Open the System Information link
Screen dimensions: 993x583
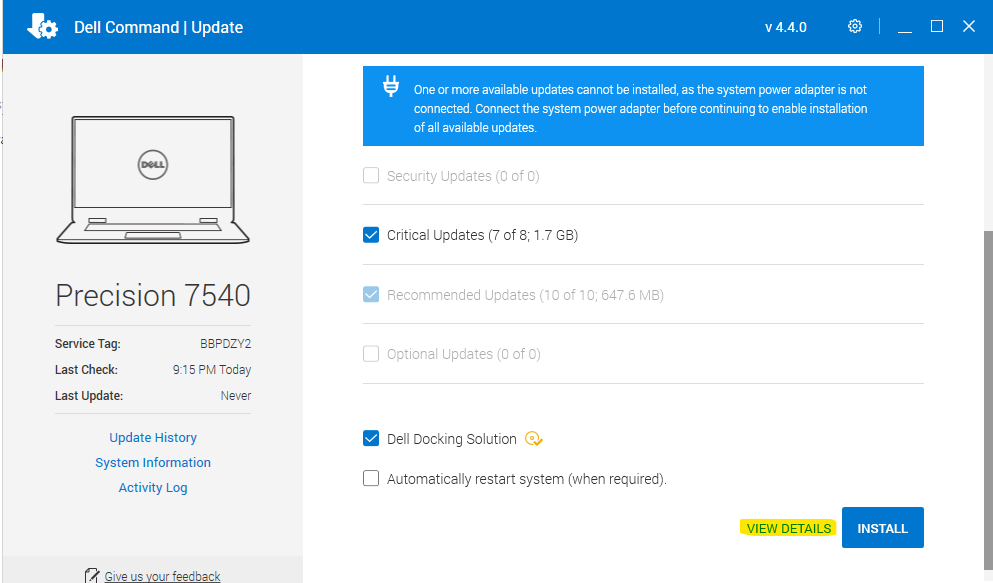click(153, 463)
